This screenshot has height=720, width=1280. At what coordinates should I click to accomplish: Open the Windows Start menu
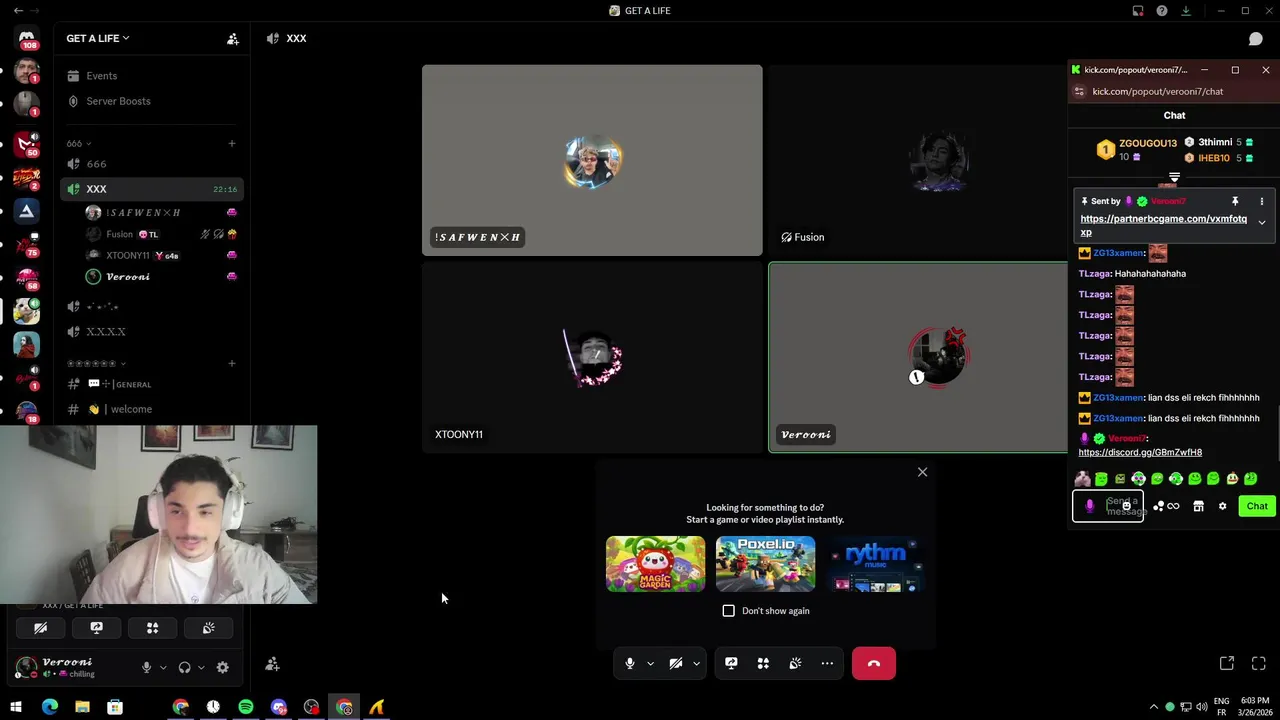(x=16, y=707)
